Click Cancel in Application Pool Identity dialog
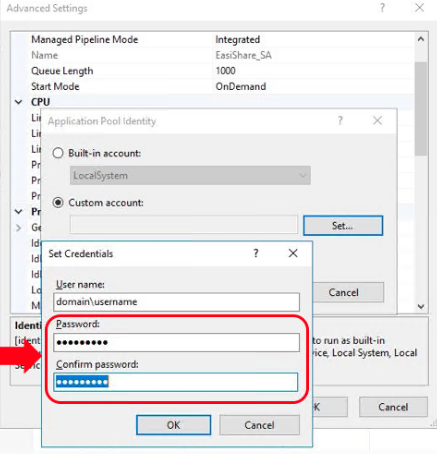This screenshot has width=437, height=454. tap(344, 292)
